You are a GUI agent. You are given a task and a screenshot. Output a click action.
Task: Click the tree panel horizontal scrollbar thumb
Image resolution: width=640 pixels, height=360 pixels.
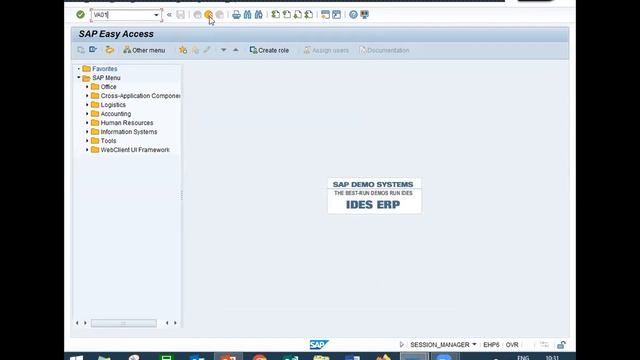124,323
